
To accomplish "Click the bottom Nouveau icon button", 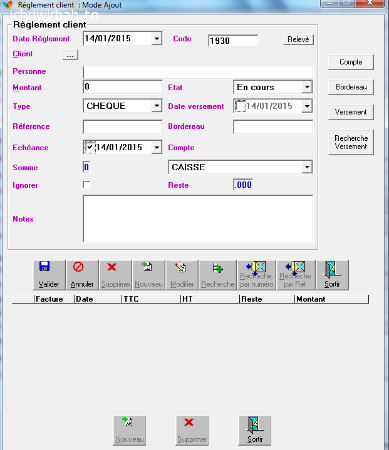I will (130, 431).
